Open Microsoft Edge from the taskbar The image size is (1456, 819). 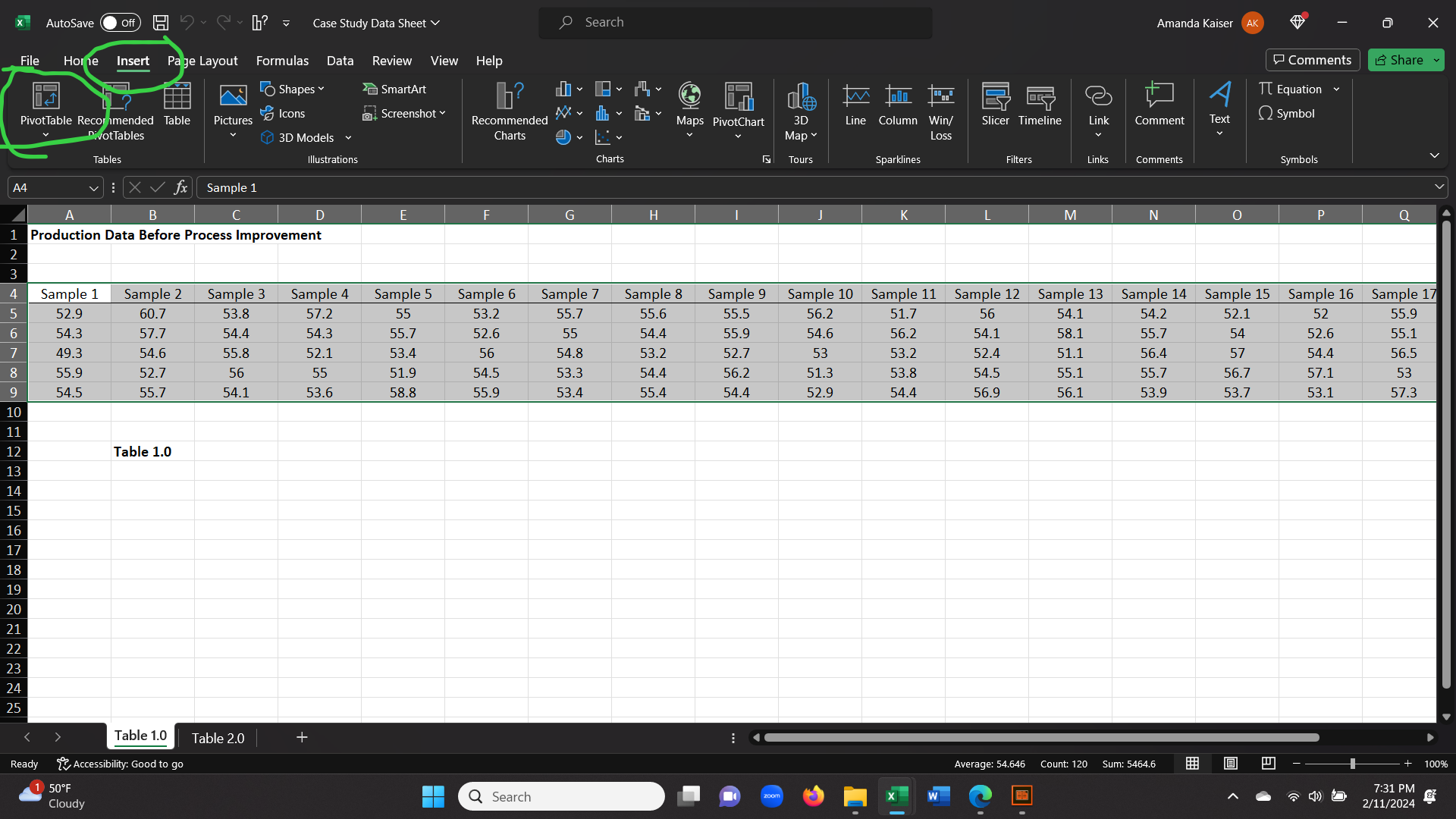point(980,795)
